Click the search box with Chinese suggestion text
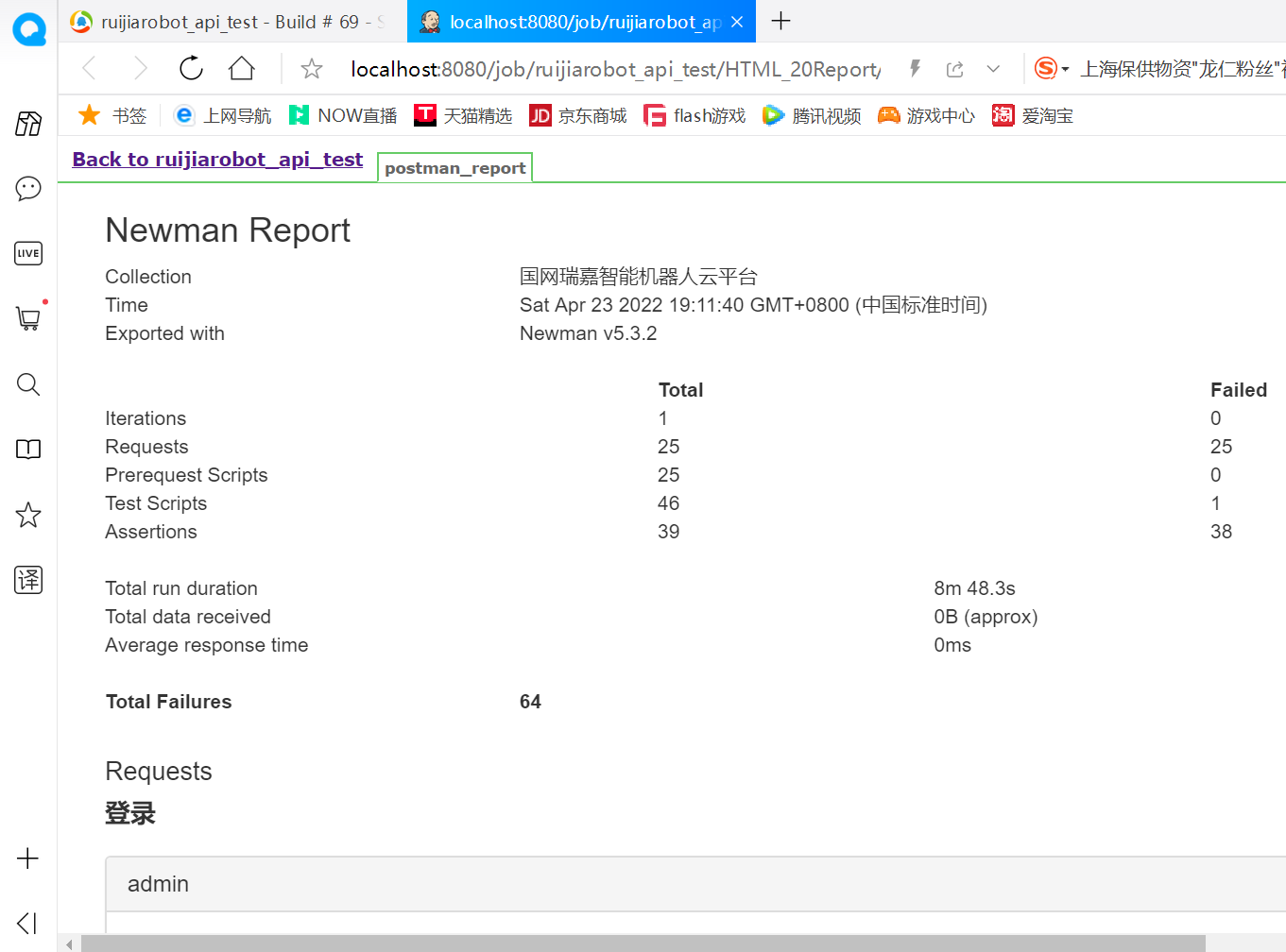The height and width of the screenshot is (952, 1286). coord(1182,69)
